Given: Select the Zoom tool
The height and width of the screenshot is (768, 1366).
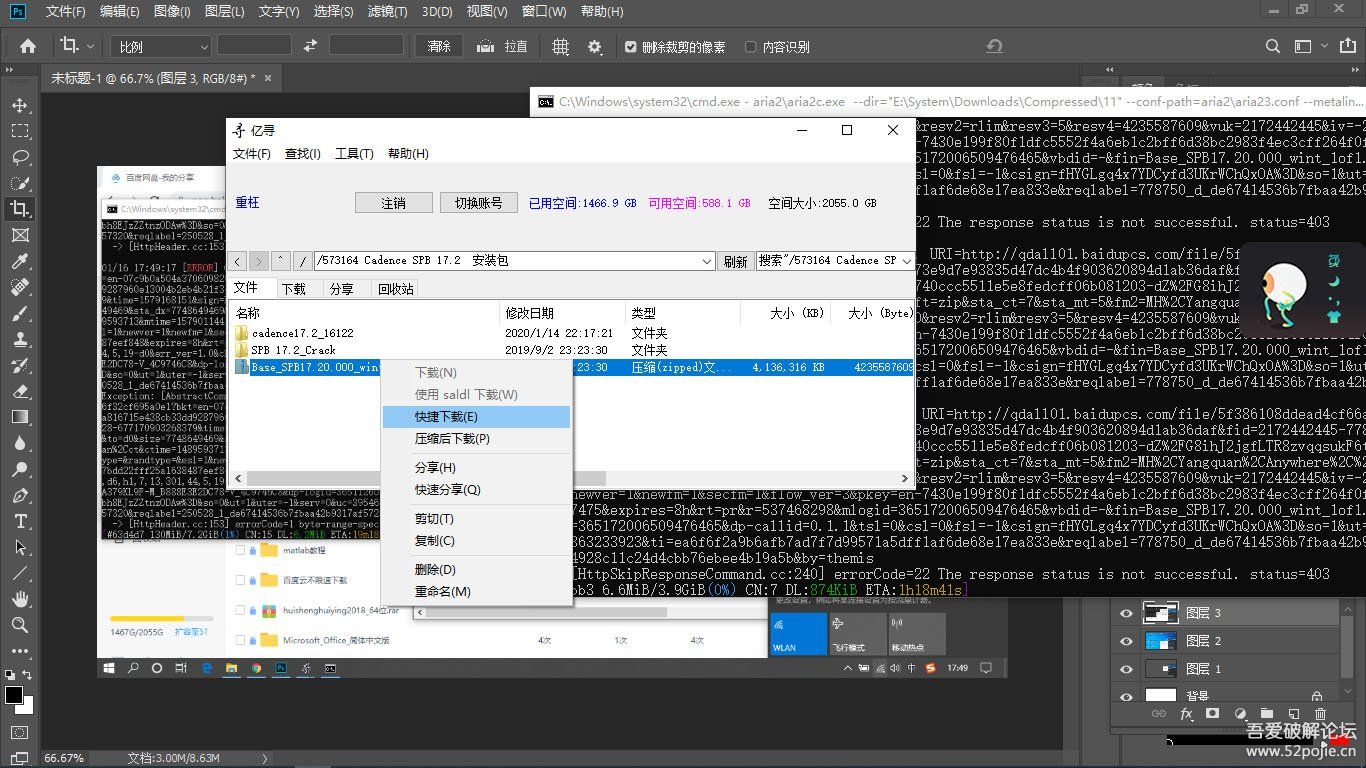Looking at the screenshot, I should pos(20,625).
